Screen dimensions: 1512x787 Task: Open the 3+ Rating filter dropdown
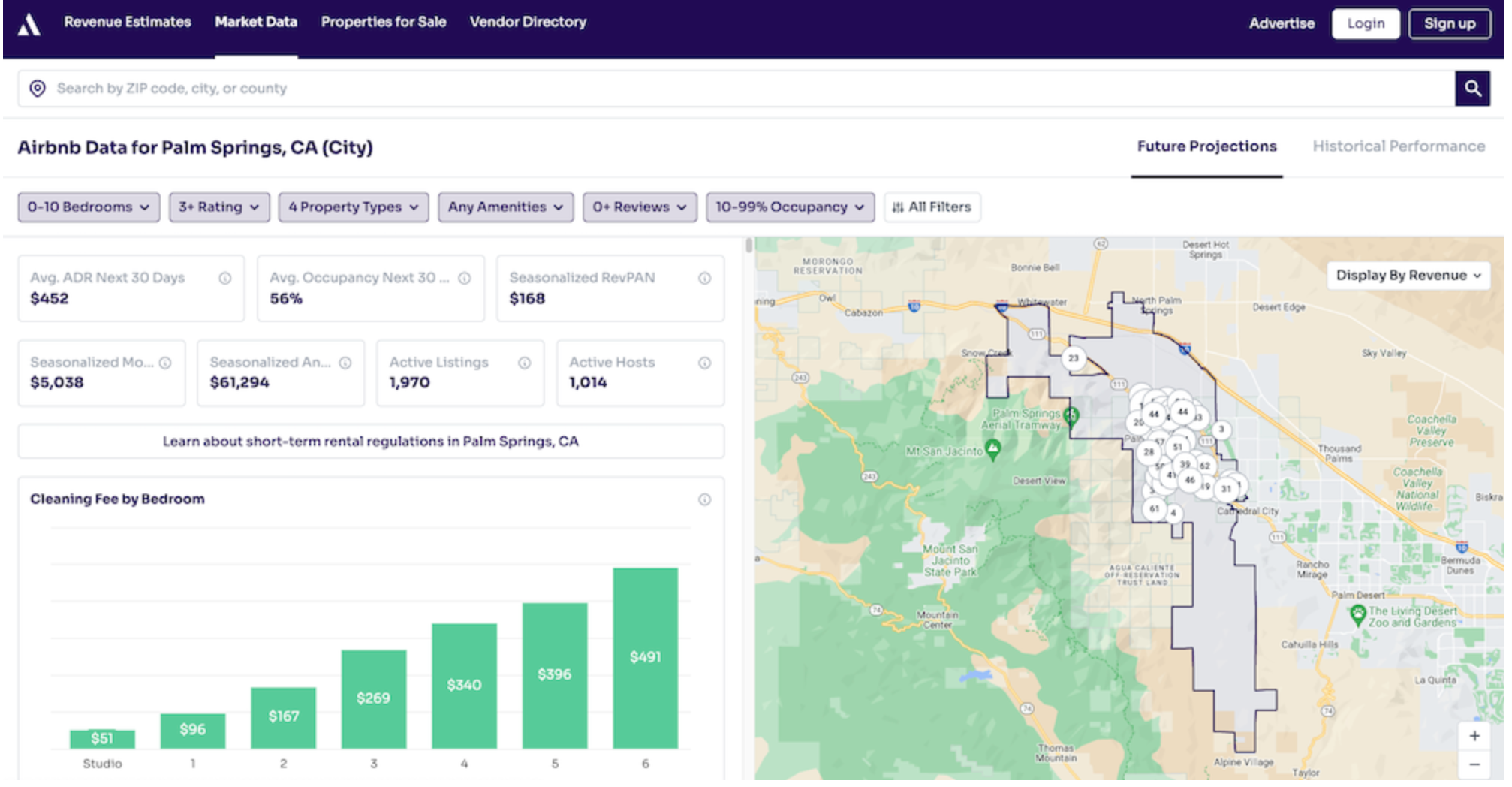(x=218, y=207)
